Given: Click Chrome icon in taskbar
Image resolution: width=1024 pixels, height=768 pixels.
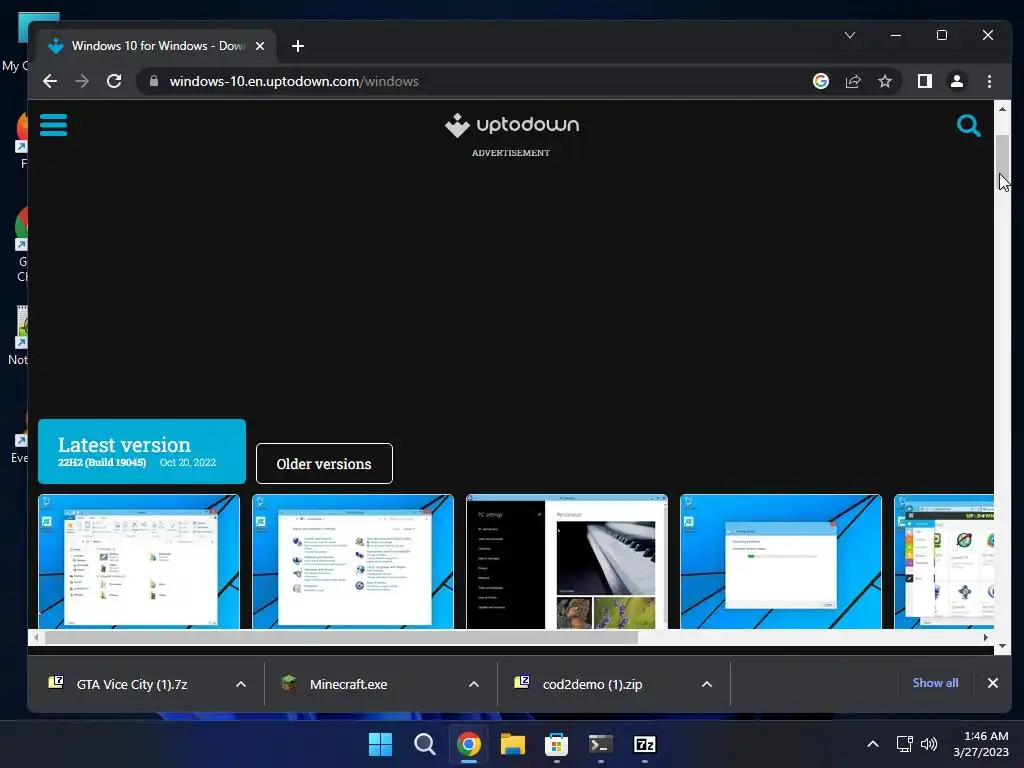Looking at the screenshot, I should pyautogui.click(x=468, y=744).
